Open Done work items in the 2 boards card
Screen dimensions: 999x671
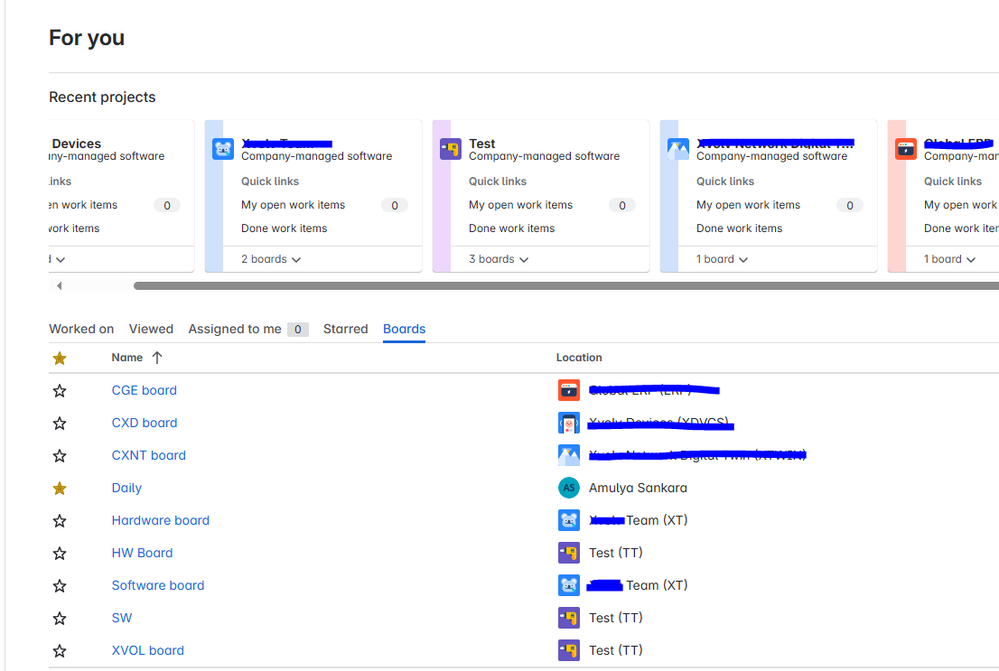[x=284, y=228]
